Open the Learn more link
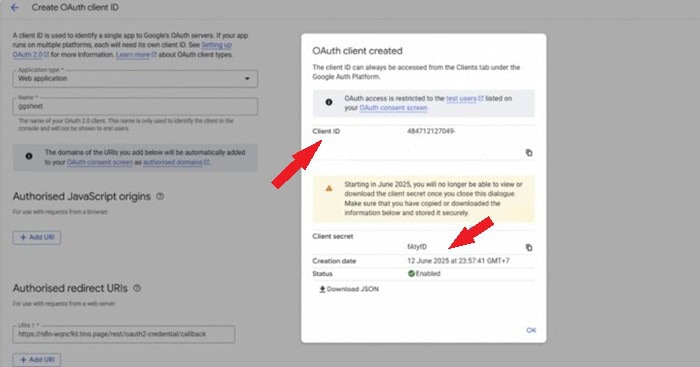The width and height of the screenshot is (700, 367). 136,54
